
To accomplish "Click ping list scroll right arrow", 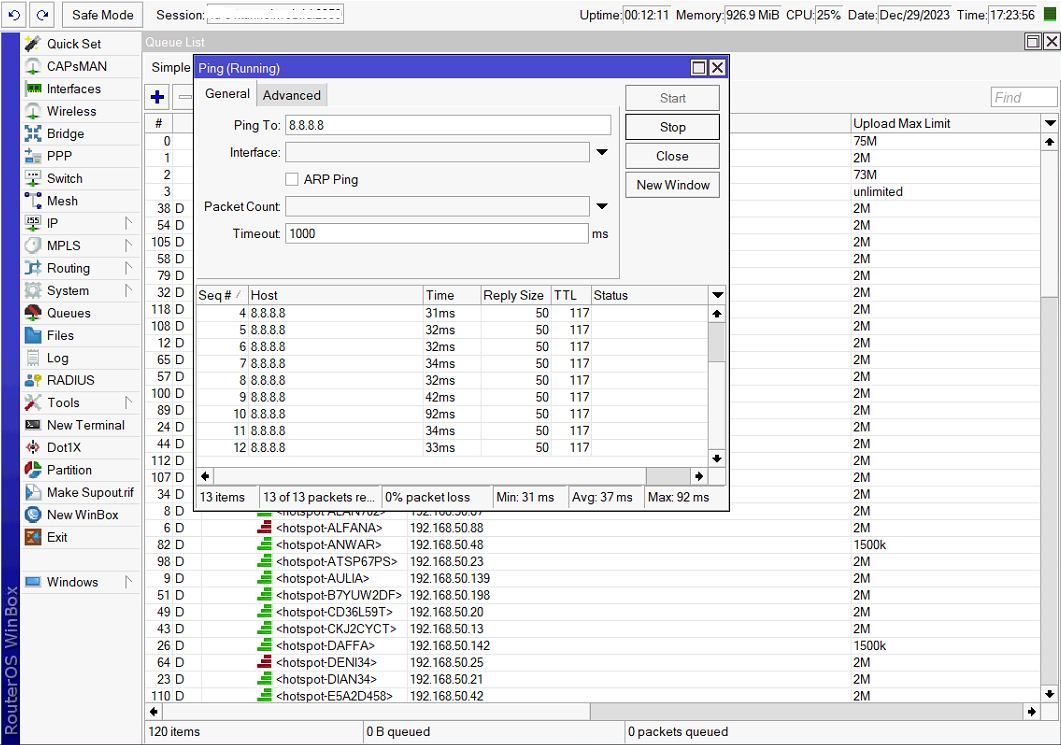I will click(699, 476).
